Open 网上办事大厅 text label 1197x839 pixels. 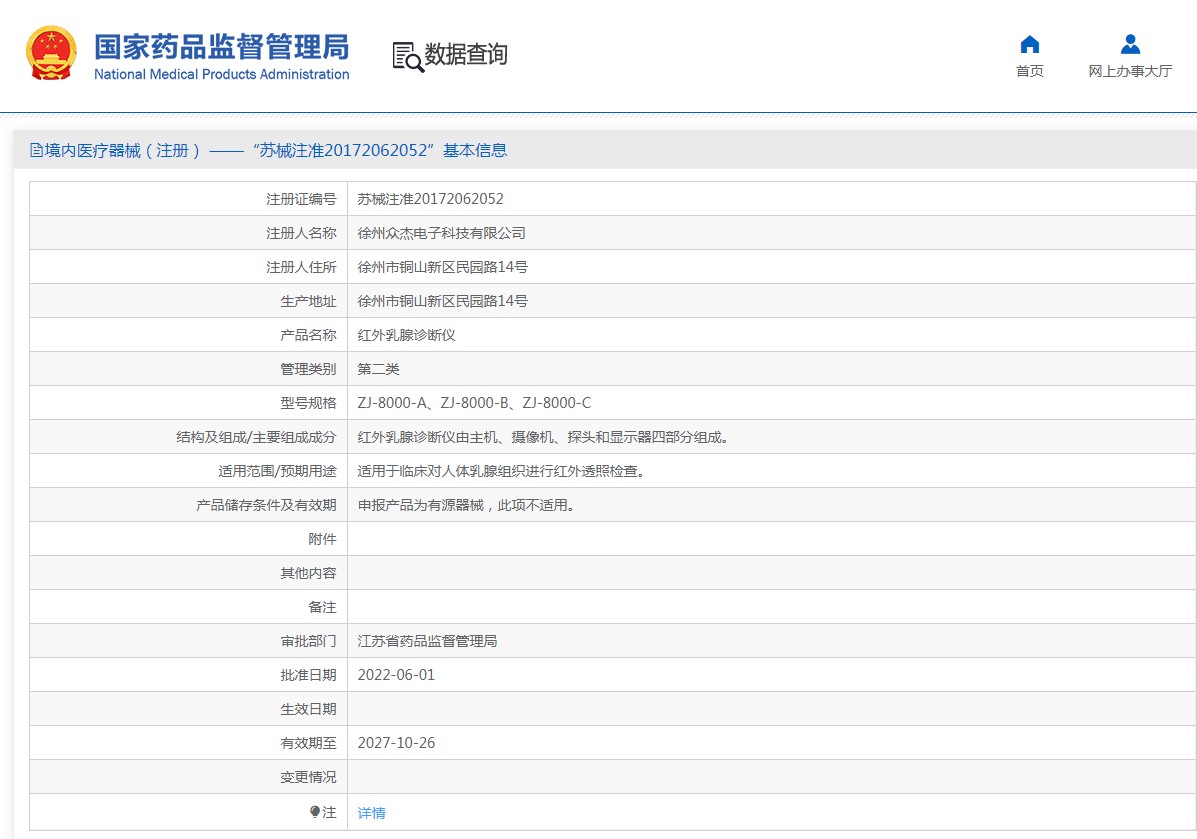pos(1130,71)
